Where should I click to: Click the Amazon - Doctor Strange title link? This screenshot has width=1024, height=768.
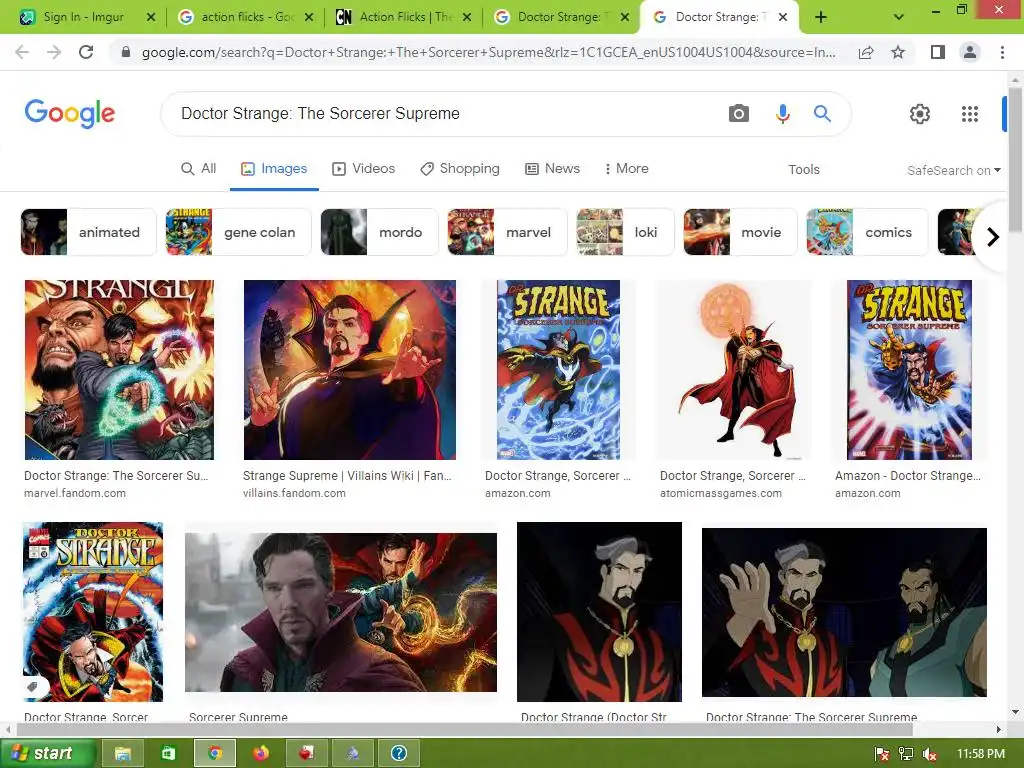coord(908,475)
